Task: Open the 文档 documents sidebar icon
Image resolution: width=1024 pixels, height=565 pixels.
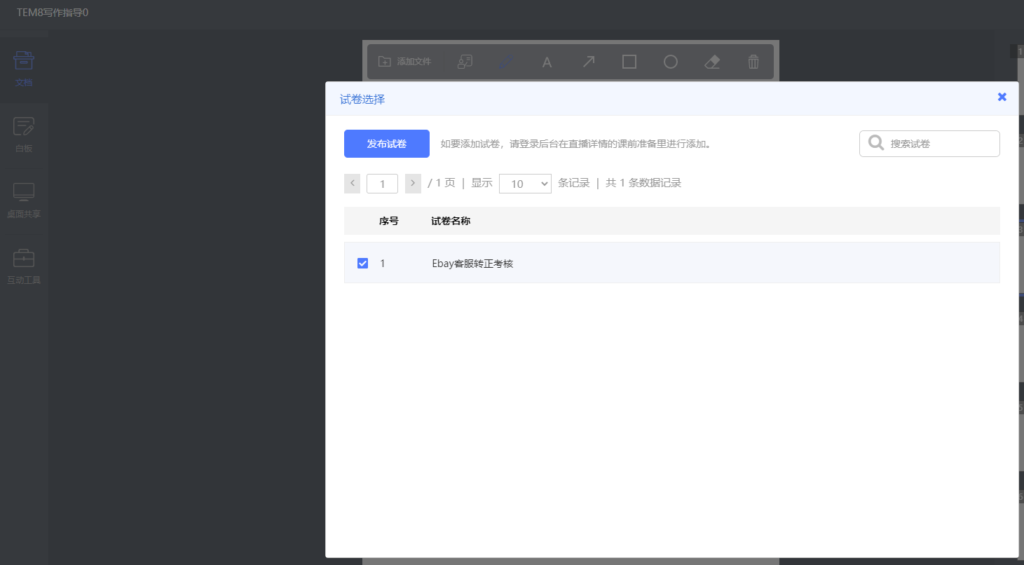Action: pos(24,68)
